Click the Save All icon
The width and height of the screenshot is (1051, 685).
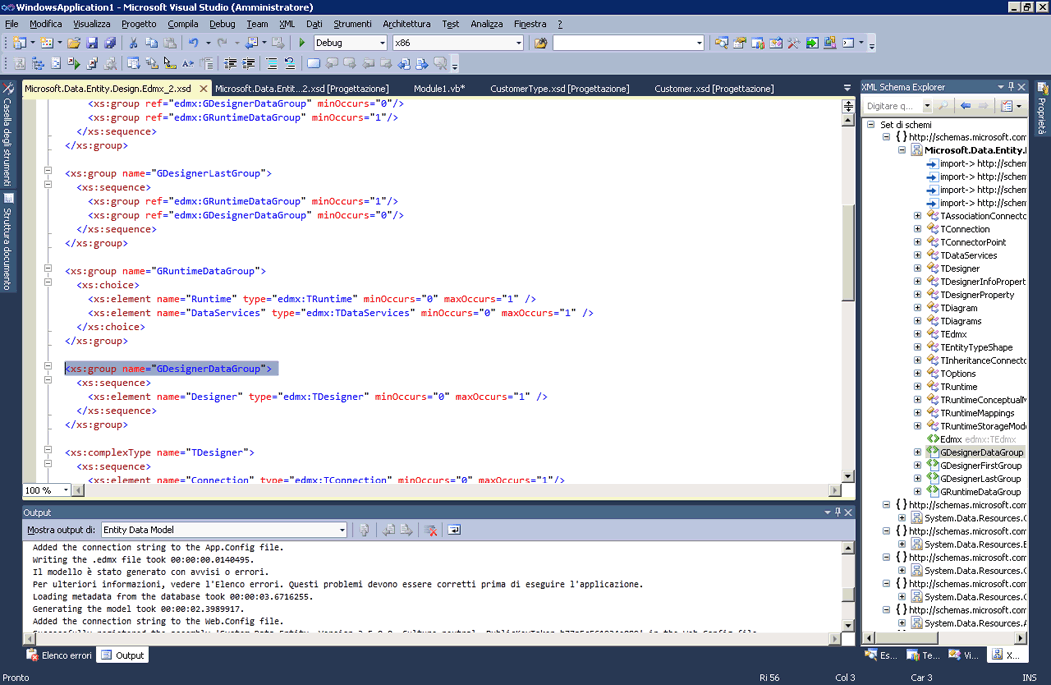[x=110, y=43]
